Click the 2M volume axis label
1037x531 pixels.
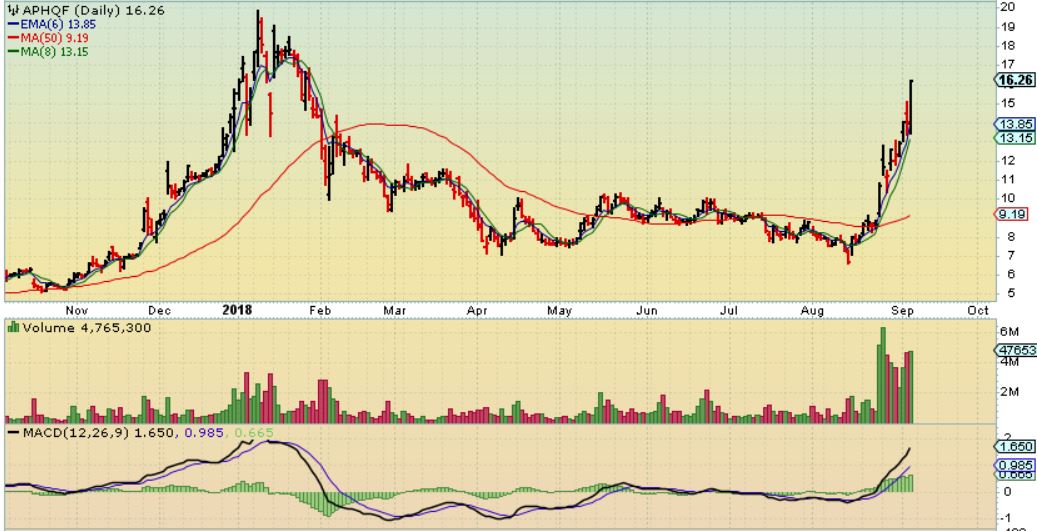(1010, 391)
